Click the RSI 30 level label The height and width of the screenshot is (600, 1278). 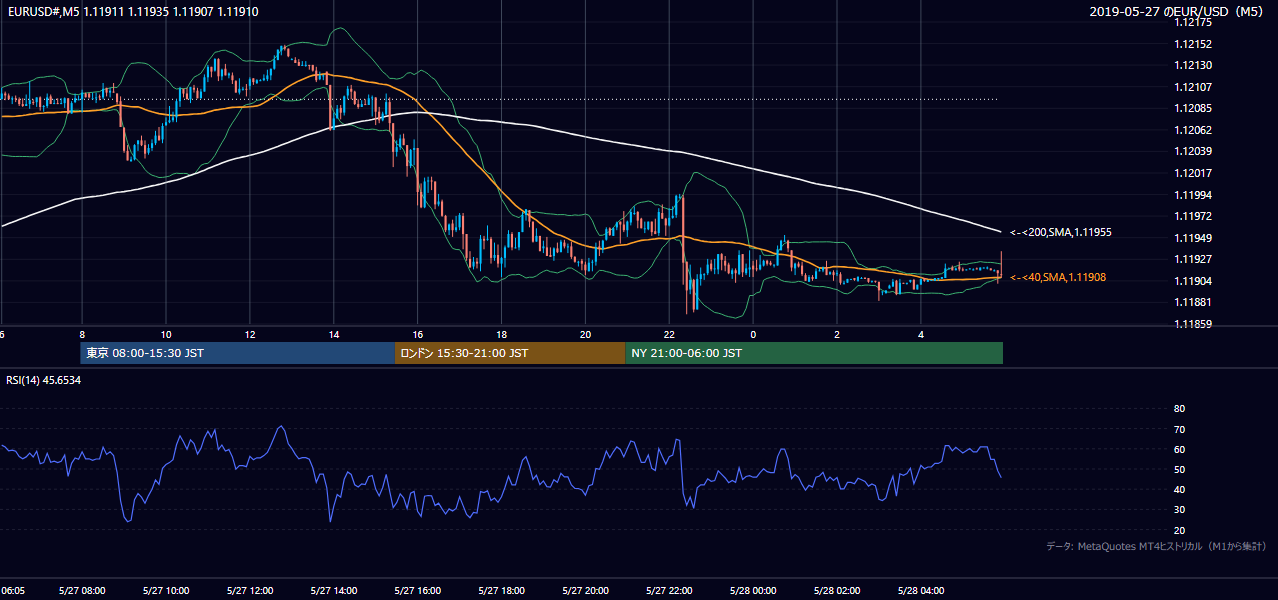[x=1179, y=510]
